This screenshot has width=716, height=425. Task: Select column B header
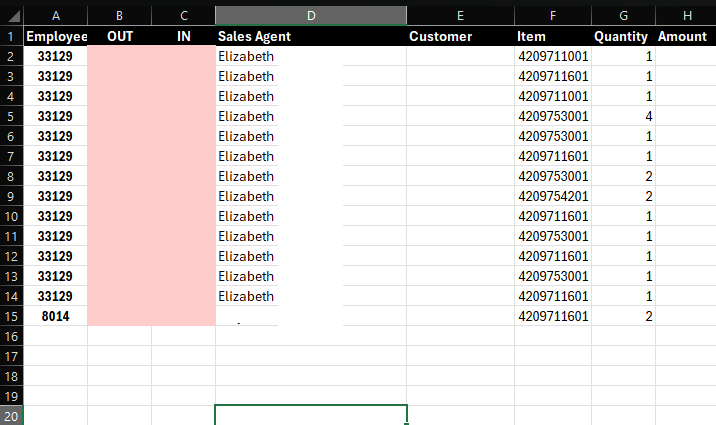119,16
